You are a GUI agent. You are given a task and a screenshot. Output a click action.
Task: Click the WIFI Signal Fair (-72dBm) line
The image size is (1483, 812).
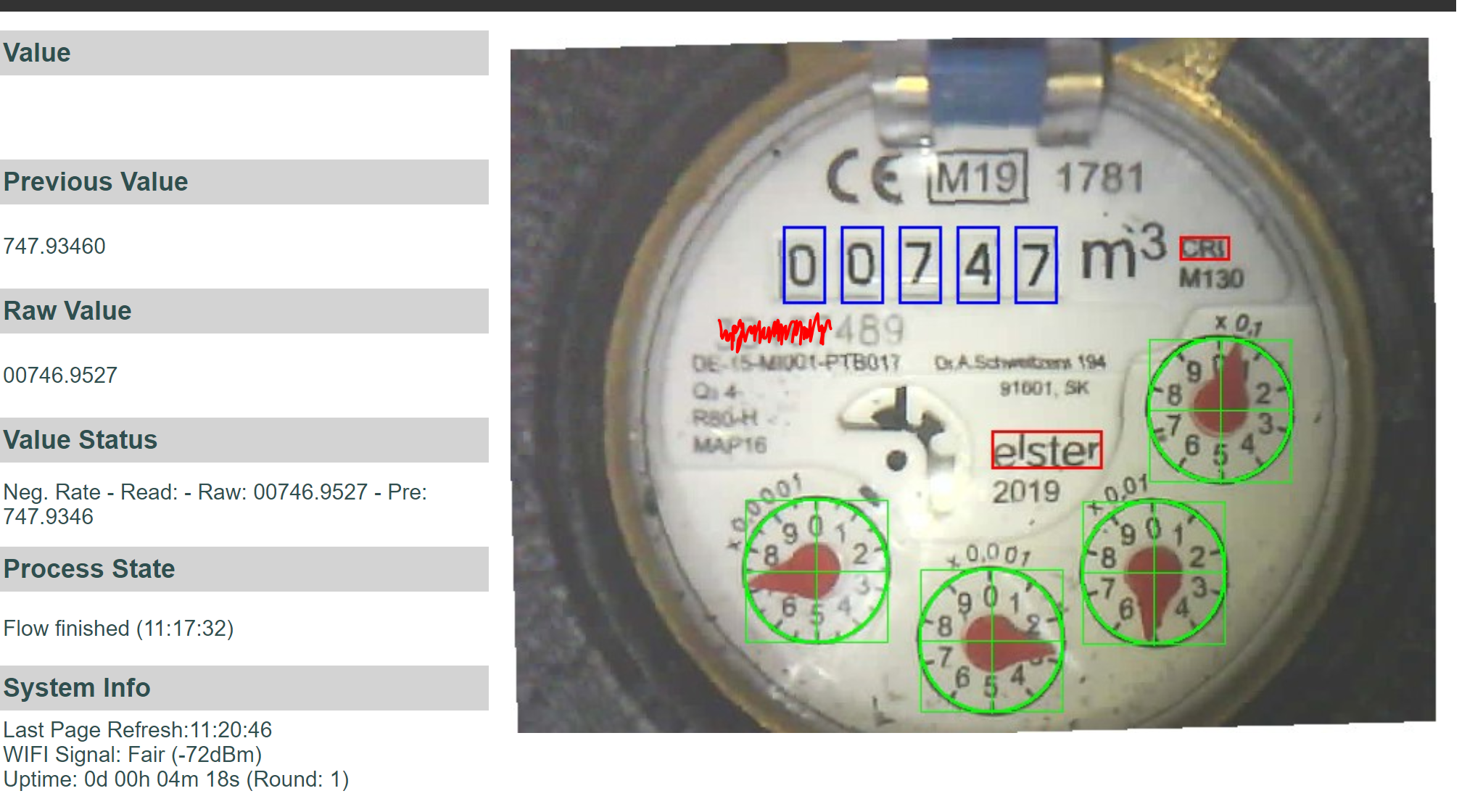[133, 755]
